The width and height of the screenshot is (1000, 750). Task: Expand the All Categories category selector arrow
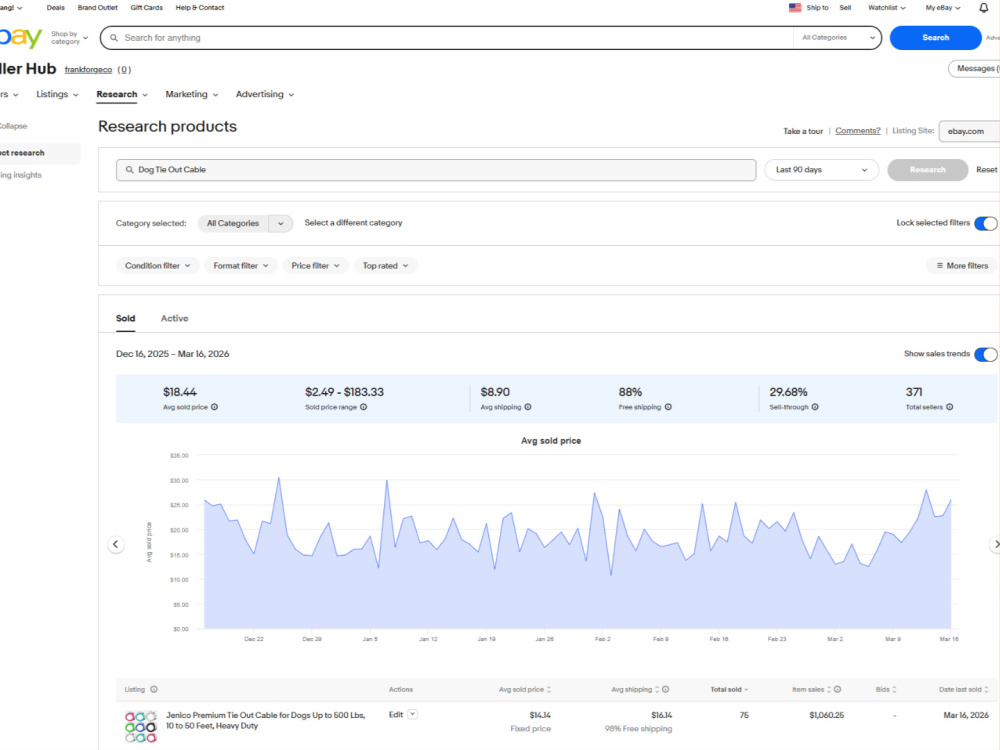point(281,223)
